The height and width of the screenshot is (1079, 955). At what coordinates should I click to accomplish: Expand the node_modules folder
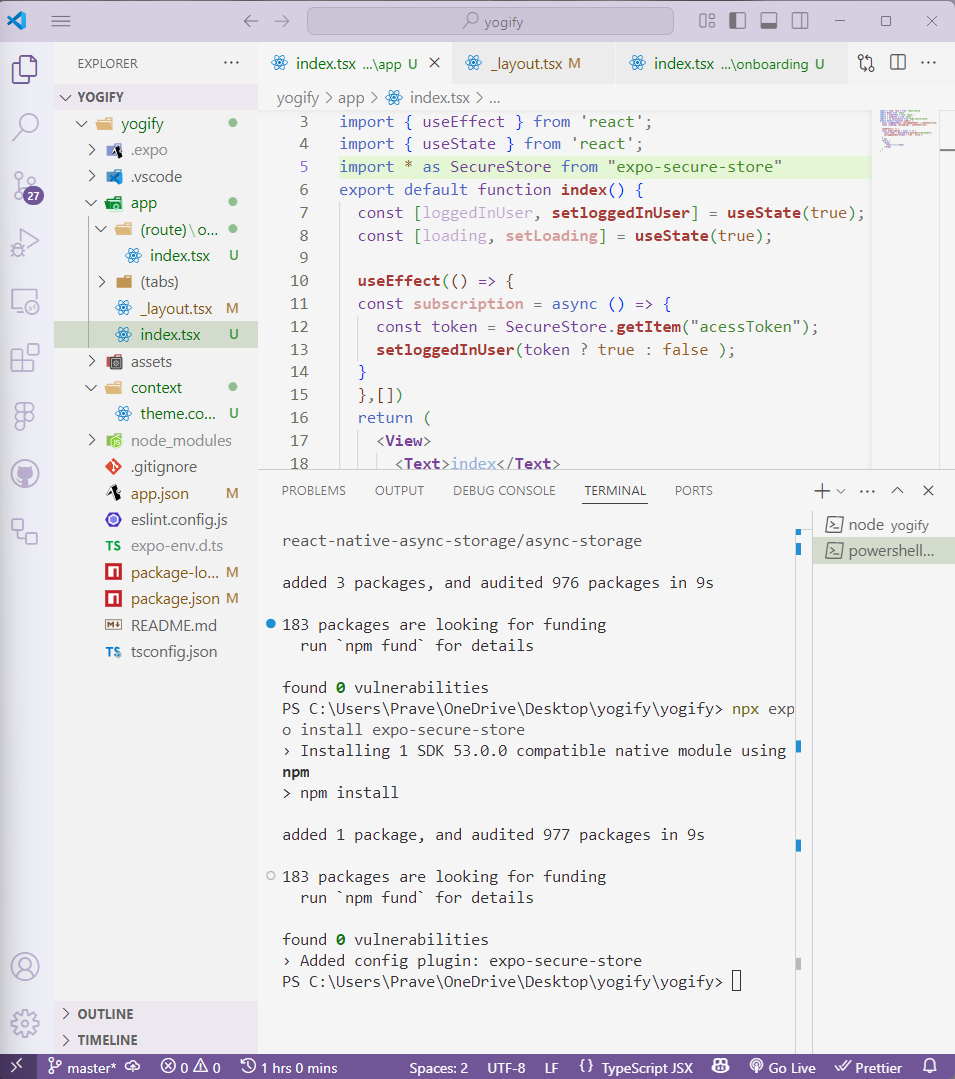point(155,440)
